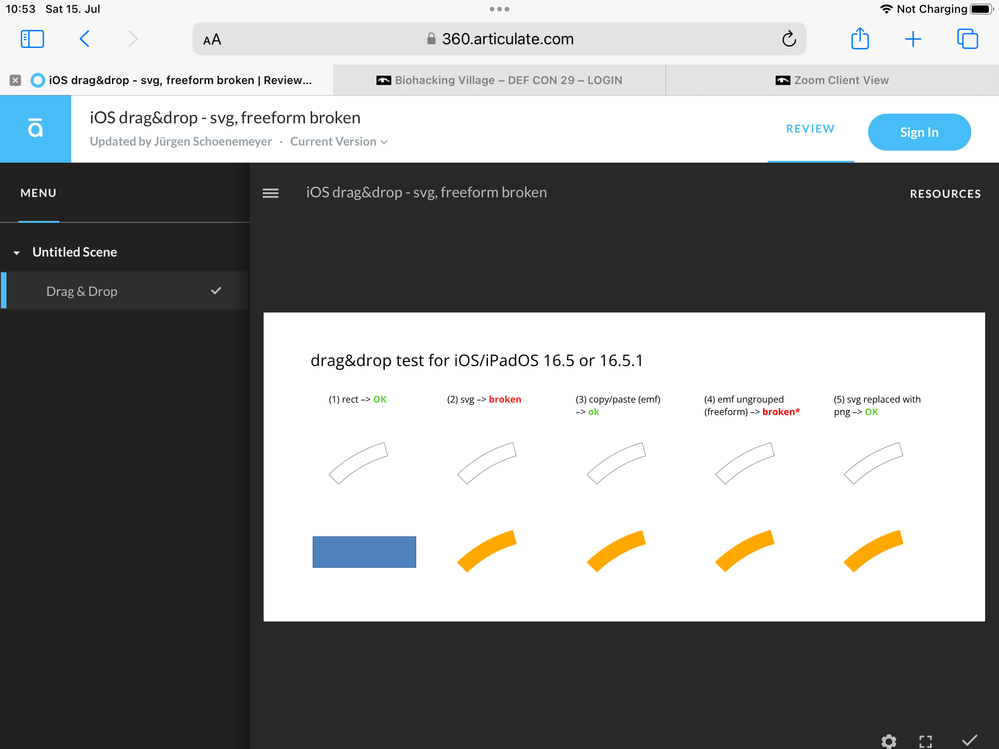Click the bottom-right checkmark icon
999x749 pixels.
(x=970, y=740)
